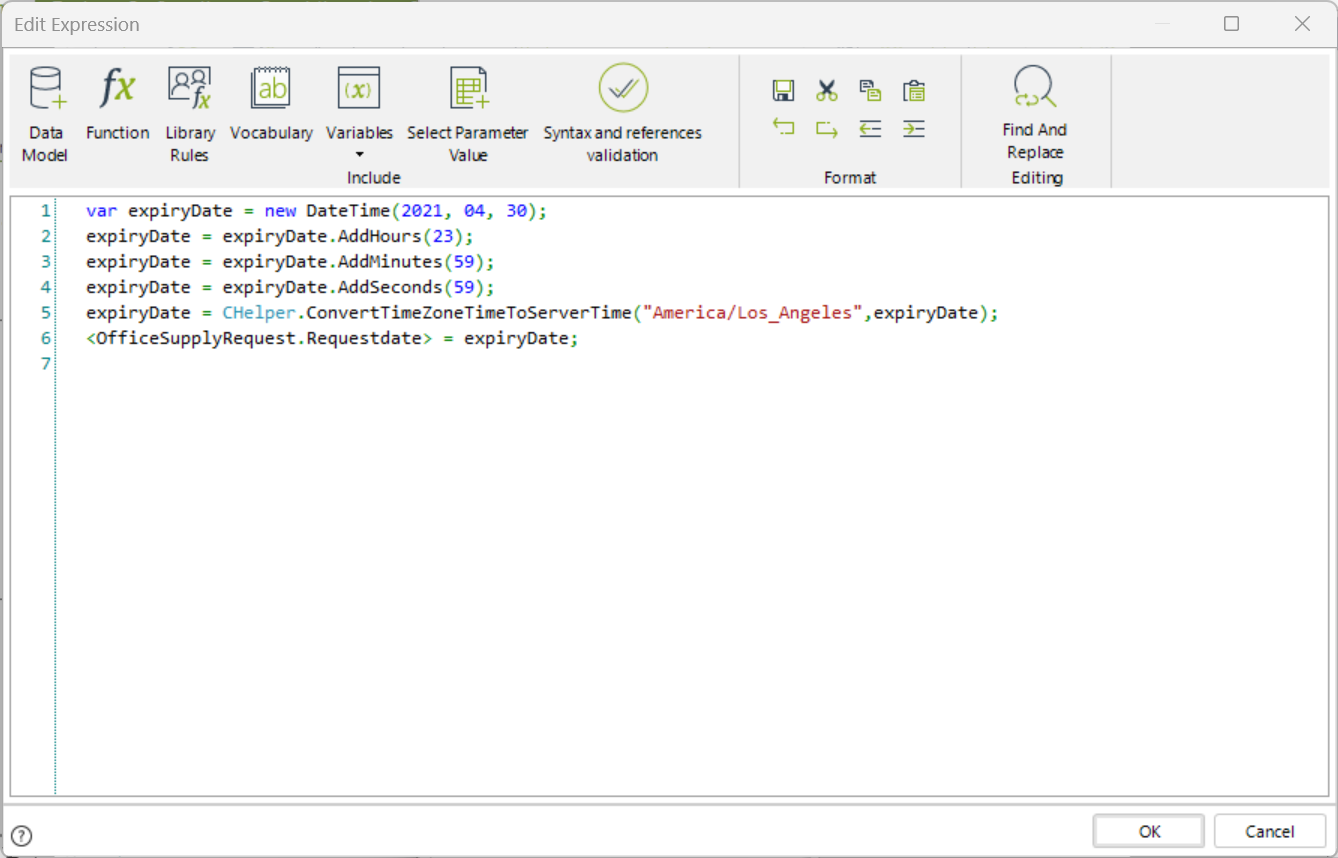Run Syntax and references validation
Viewport: 1338px width, 858px height.
622,113
